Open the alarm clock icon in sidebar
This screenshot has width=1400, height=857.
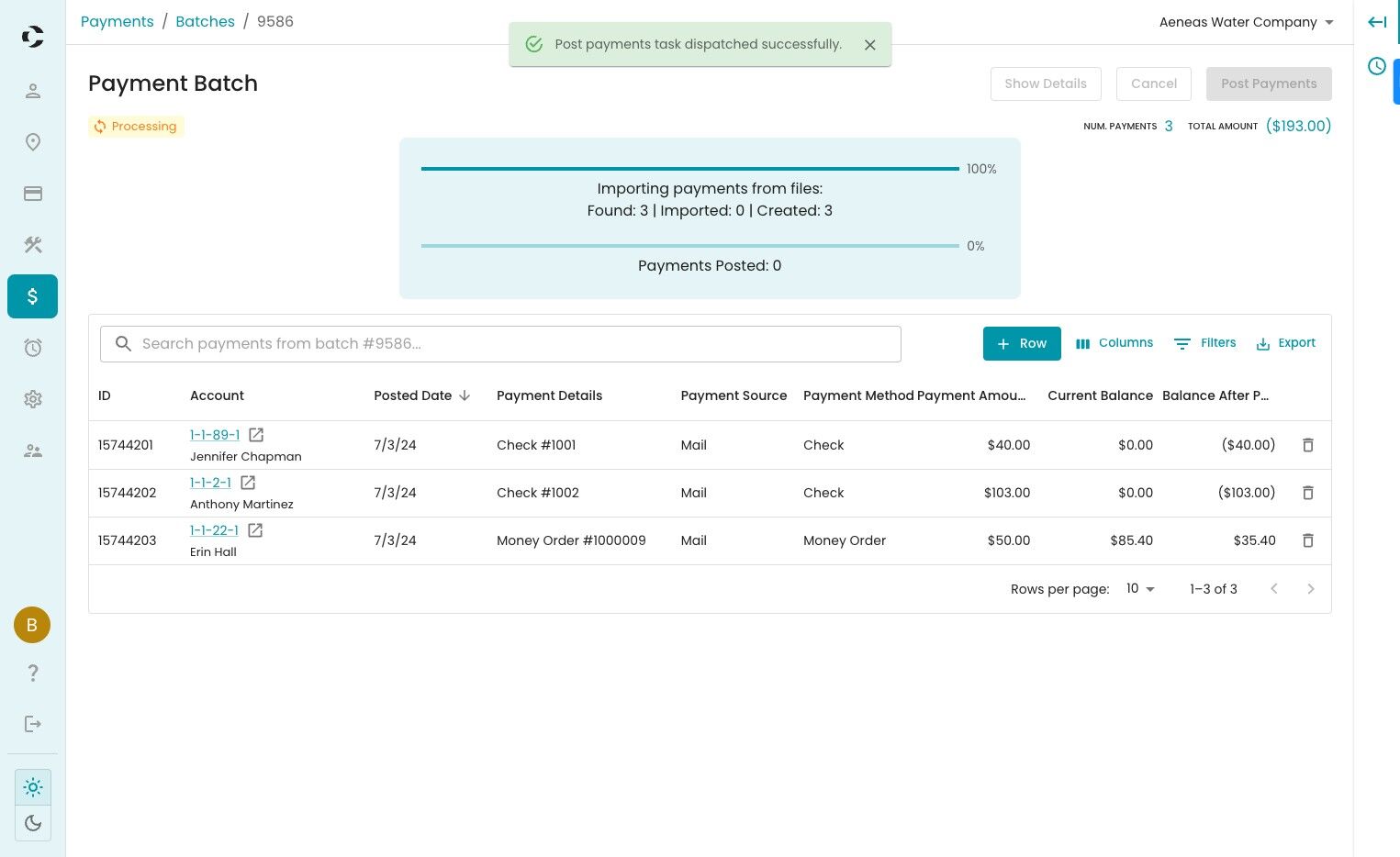click(x=33, y=348)
